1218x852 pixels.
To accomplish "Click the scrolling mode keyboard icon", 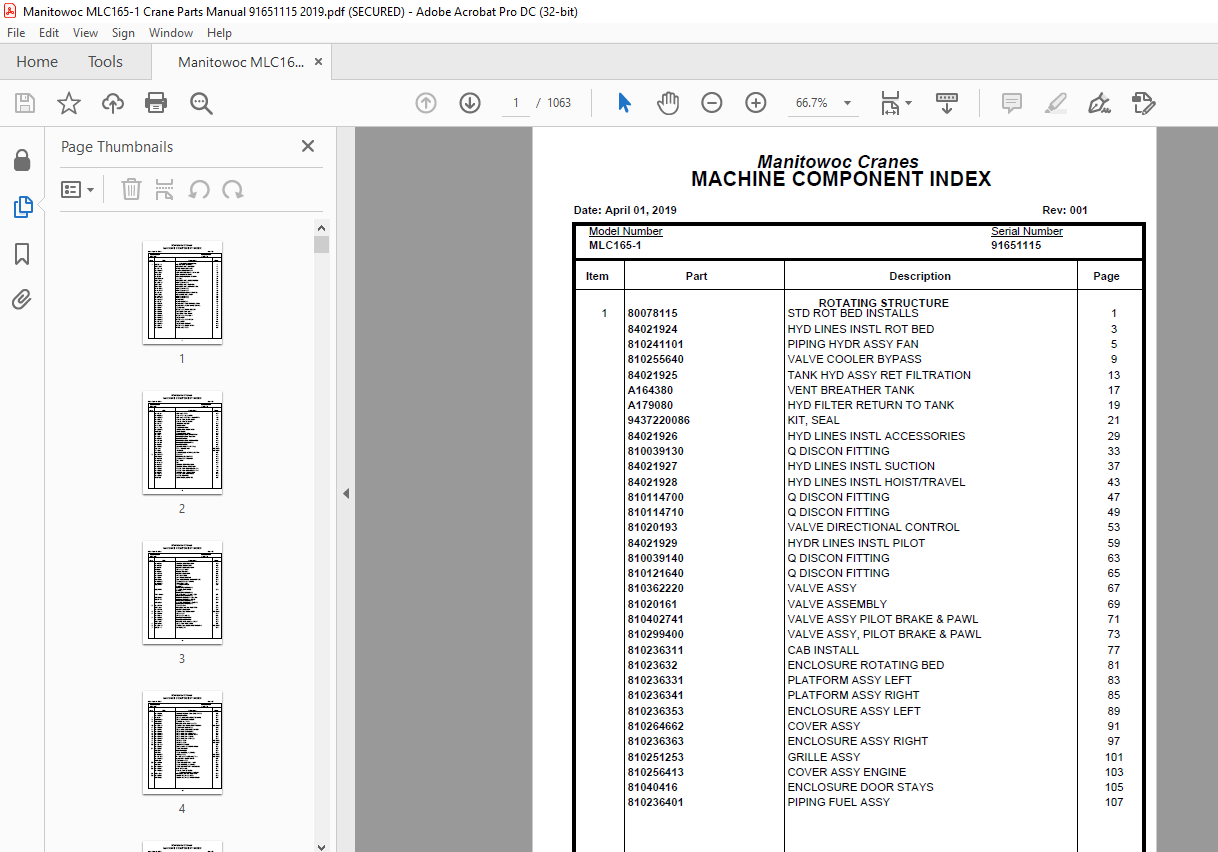I will 947,103.
